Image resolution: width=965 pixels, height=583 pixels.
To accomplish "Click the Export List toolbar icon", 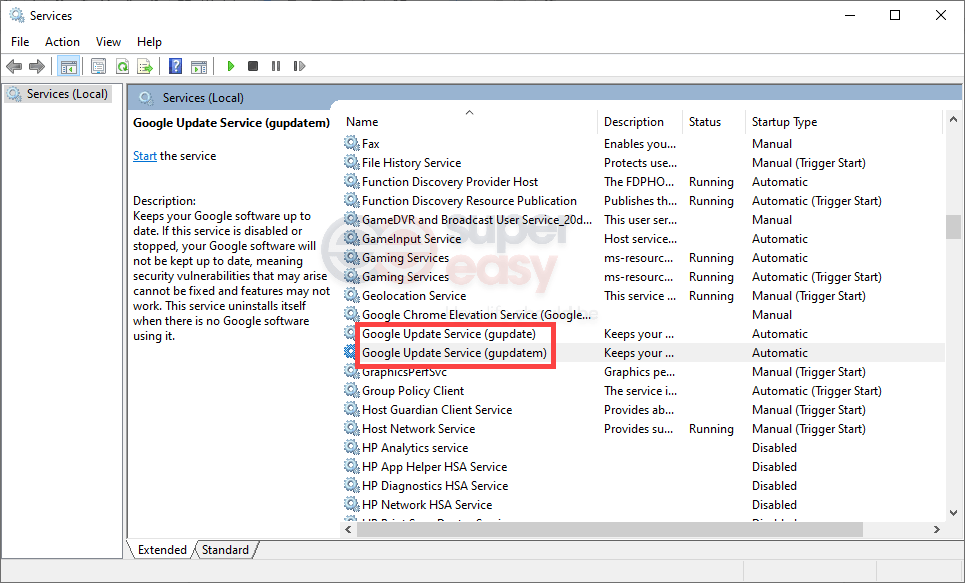I will pyautogui.click(x=145, y=66).
